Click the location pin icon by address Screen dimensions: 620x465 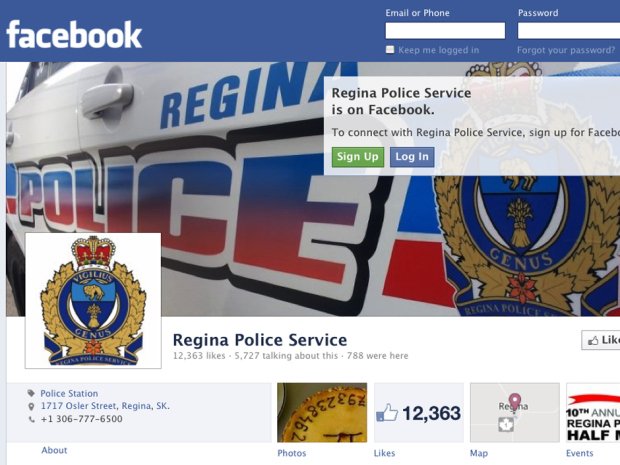coord(31,406)
